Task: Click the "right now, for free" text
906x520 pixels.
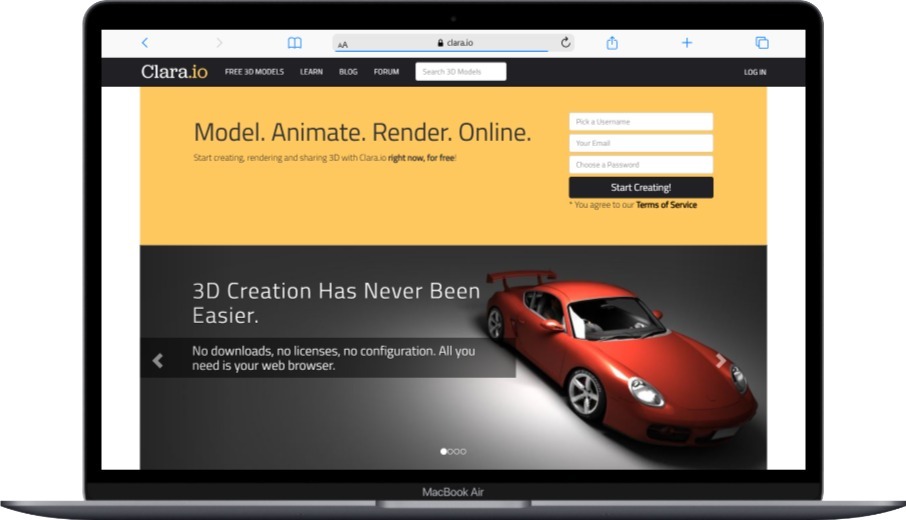Action: click(x=421, y=158)
